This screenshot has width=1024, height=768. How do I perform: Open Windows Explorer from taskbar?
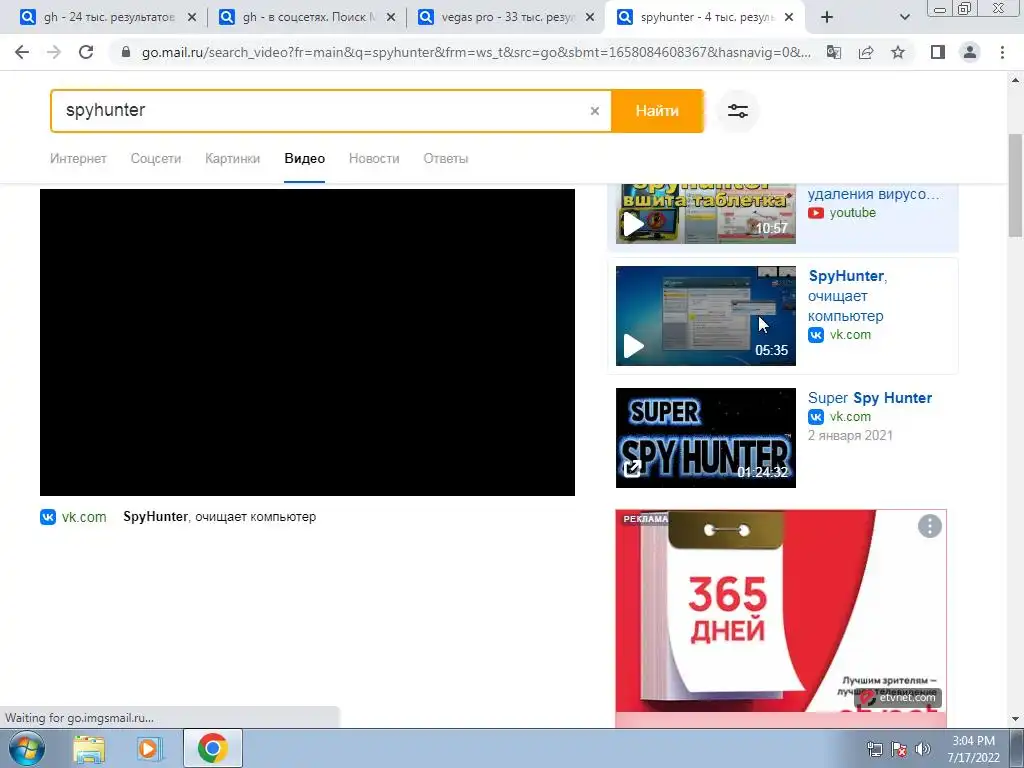tap(89, 748)
